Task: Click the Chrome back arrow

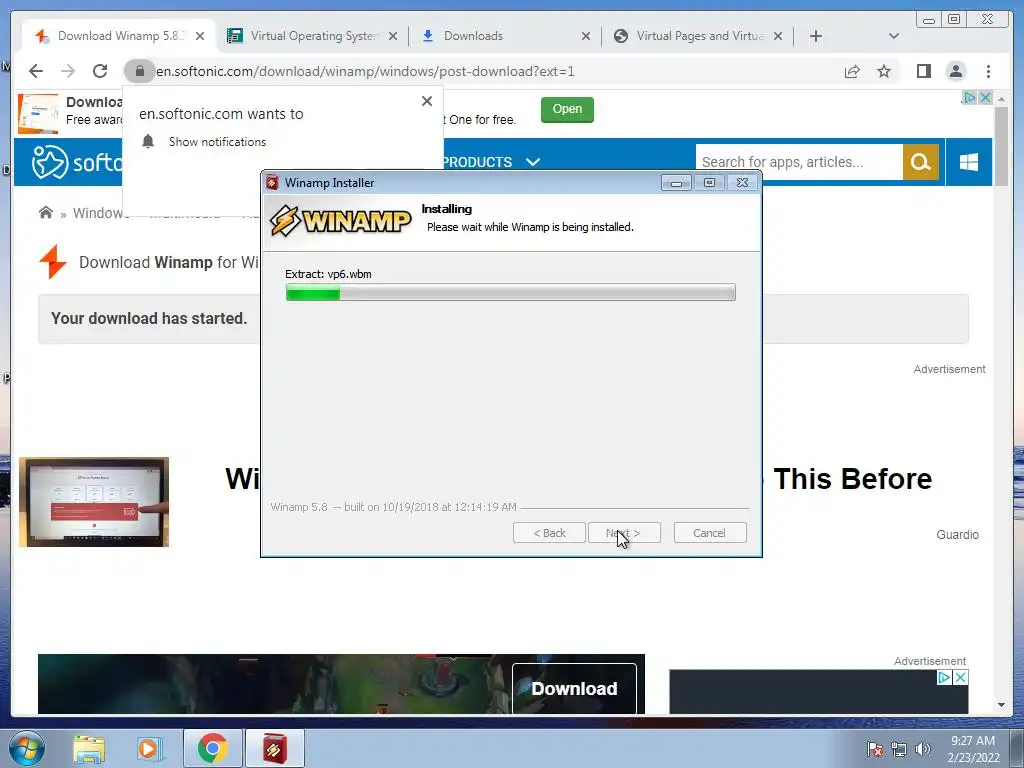Action: (36, 71)
